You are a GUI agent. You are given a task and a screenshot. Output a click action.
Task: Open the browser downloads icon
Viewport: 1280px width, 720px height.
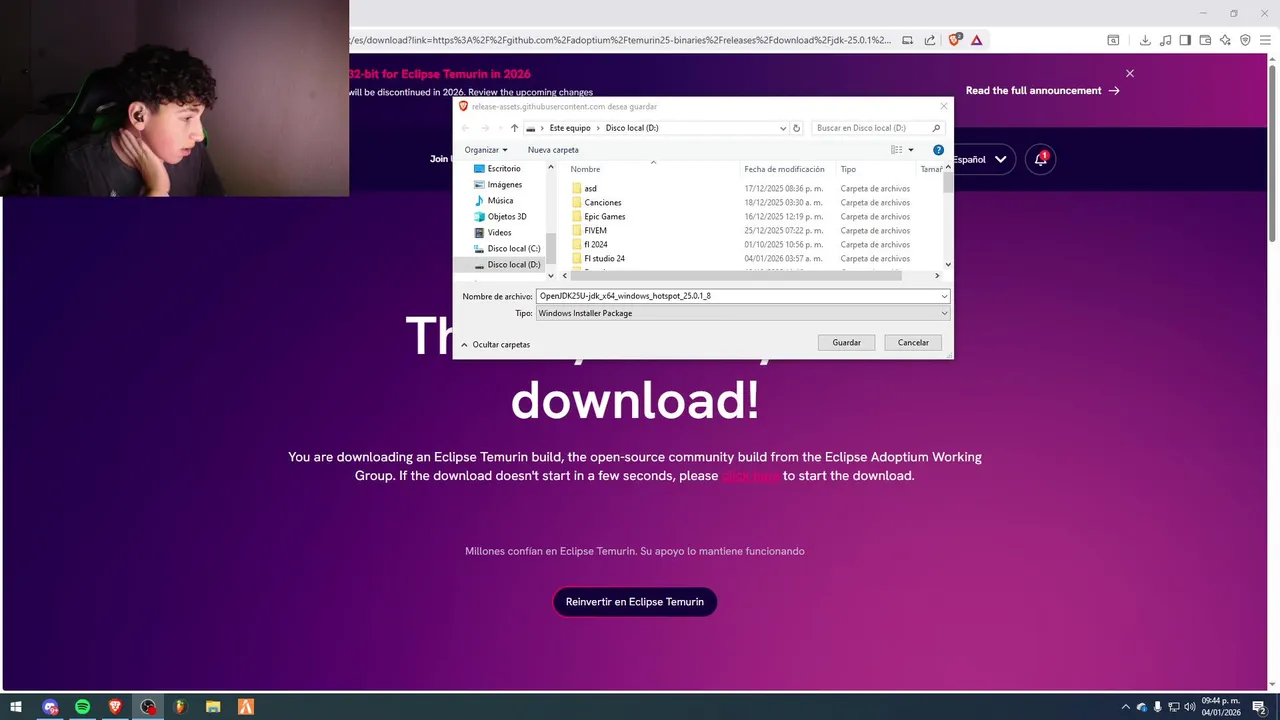click(1145, 40)
